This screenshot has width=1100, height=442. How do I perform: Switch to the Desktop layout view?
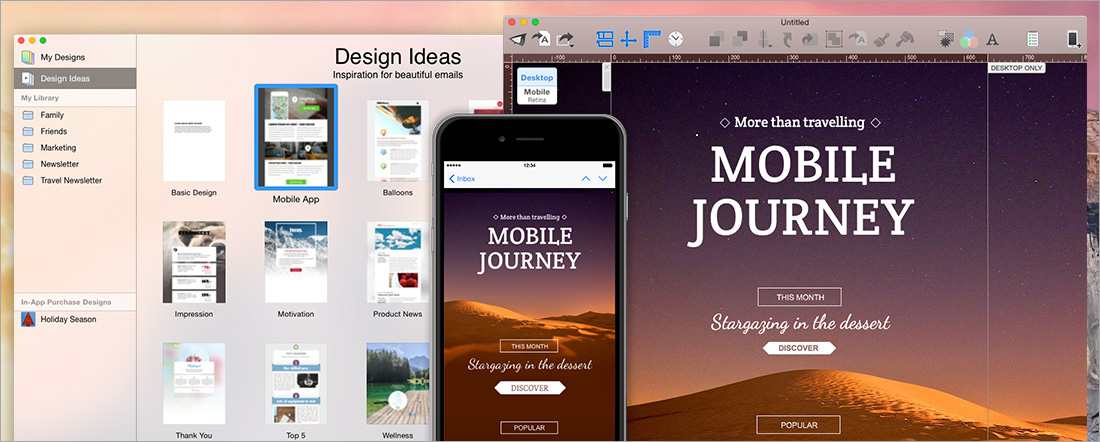click(537, 77)
